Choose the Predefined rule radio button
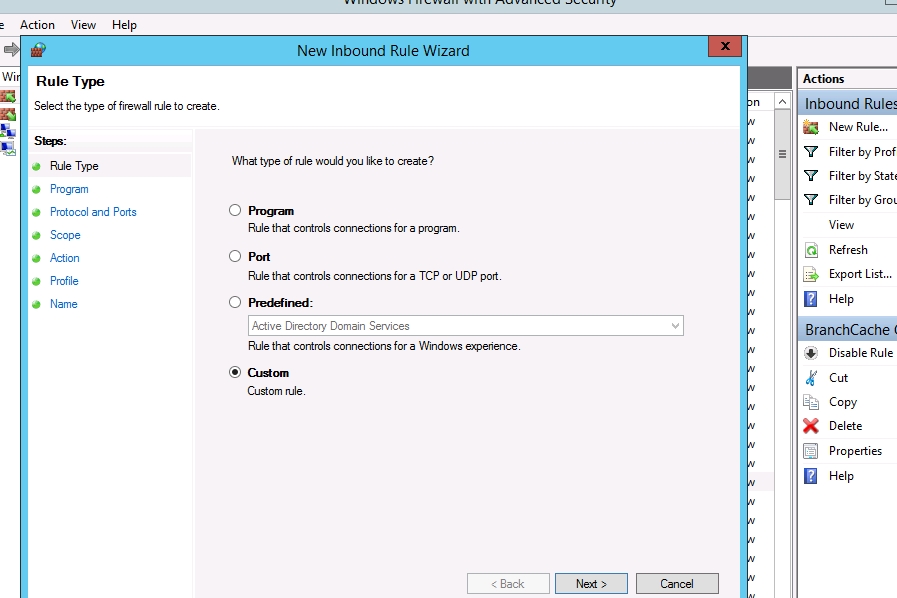This screenshot has height=598, width=897. tap(235, 302)
